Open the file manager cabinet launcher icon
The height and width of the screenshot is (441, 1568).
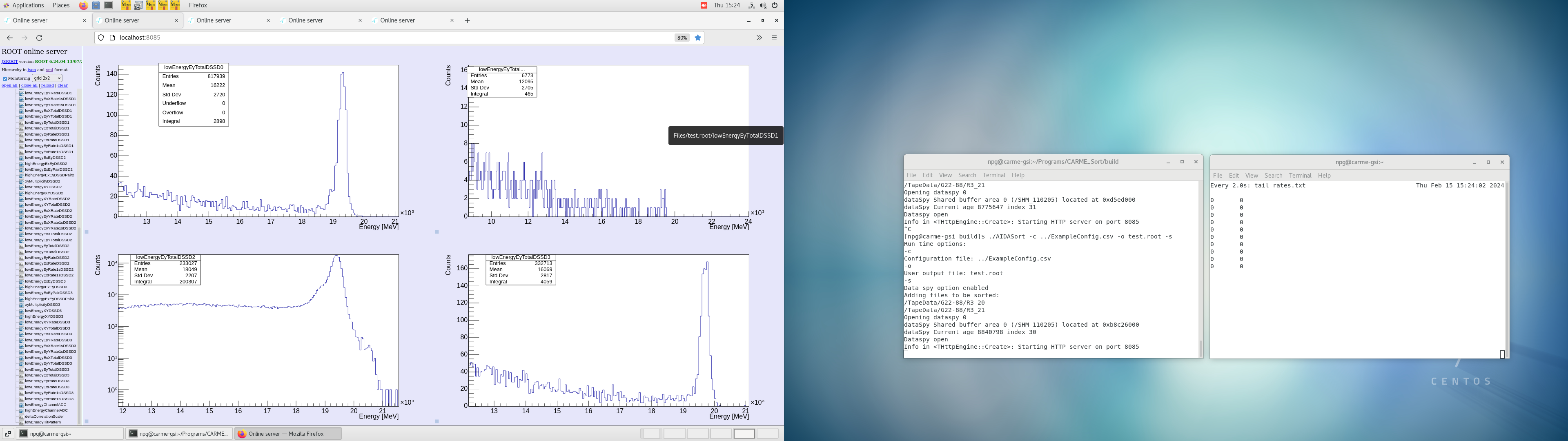click(x=96, y=5)
